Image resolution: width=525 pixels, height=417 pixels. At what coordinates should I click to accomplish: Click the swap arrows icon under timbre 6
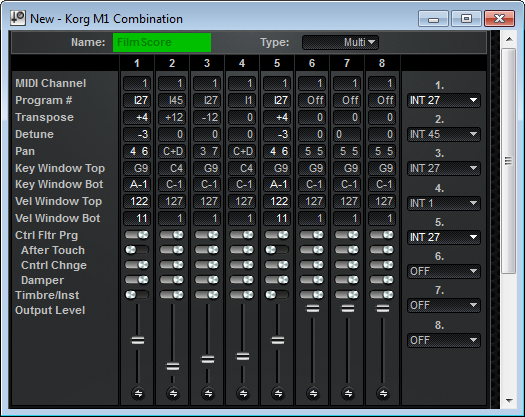click(x=313, y=393)
